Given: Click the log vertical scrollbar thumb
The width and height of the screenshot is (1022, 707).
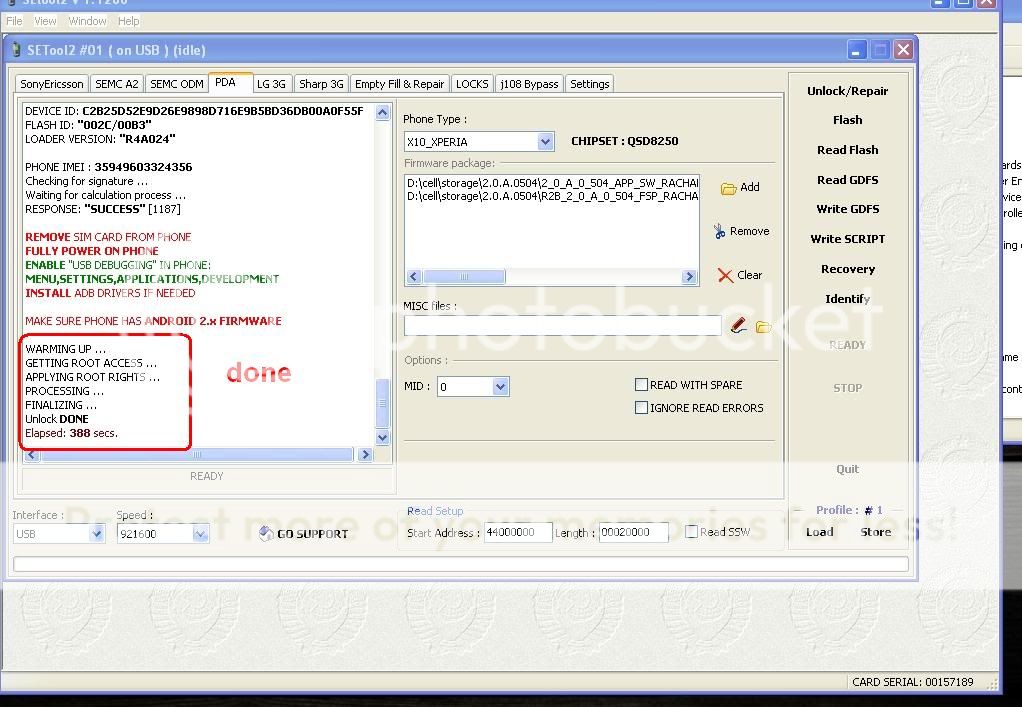Looking at the screenshot, I should (x=383, y=403).
